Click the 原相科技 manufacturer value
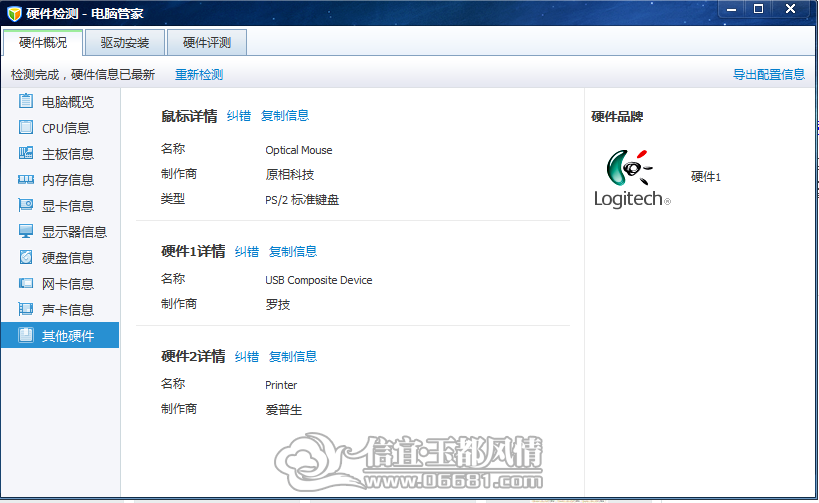Viewport: 819px width, 503px height. click(x=289, y=174)
